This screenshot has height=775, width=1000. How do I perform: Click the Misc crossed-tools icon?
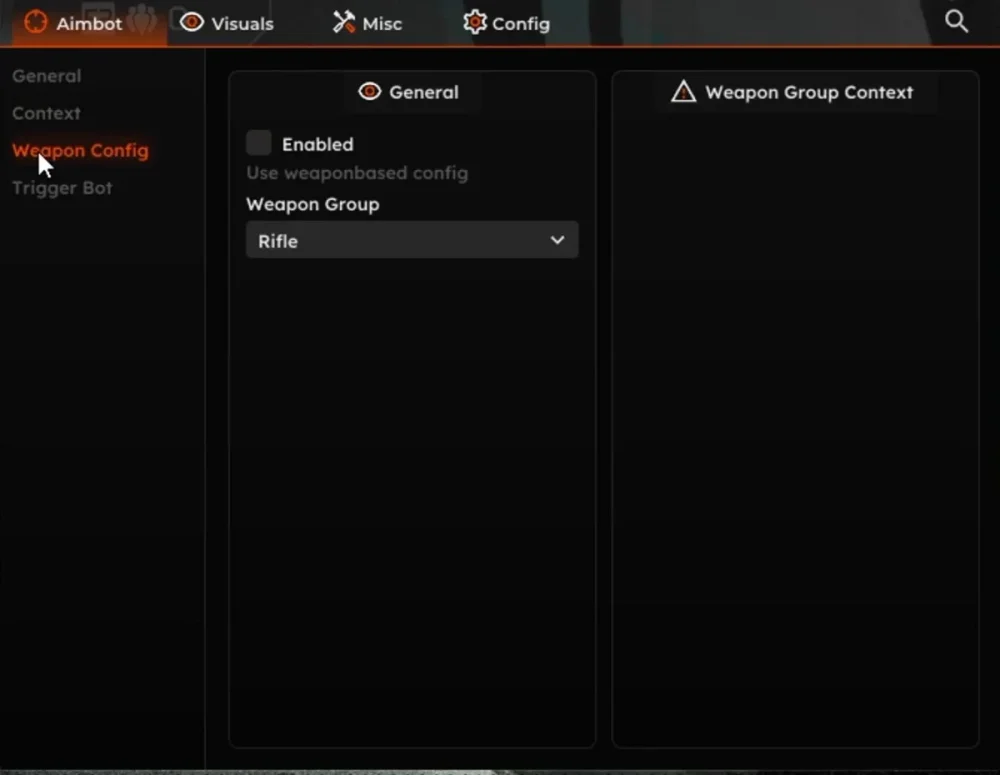click(344, 23)
